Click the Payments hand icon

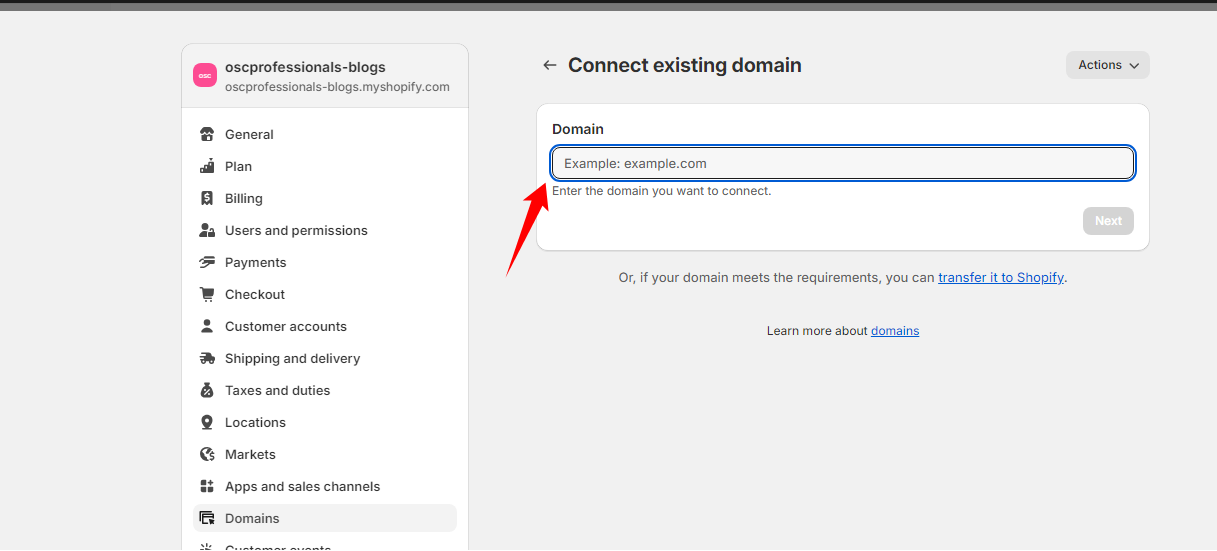click(207, 262)
